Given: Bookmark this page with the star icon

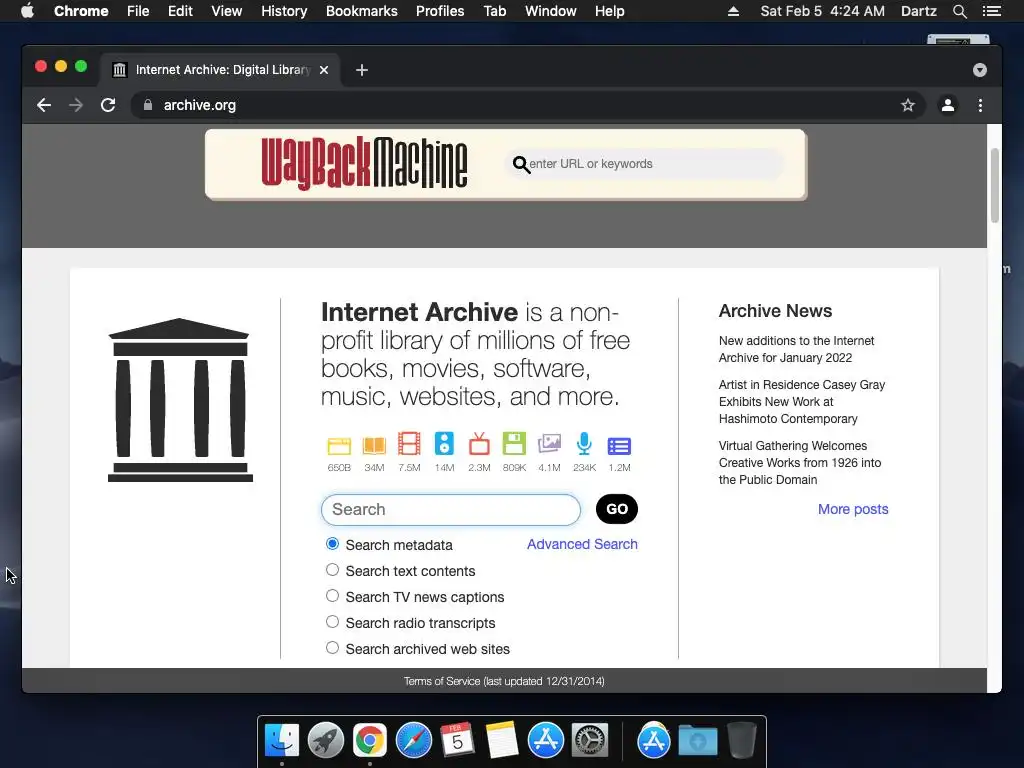Looking at the screenshot, I should click(x=908, y=105).
